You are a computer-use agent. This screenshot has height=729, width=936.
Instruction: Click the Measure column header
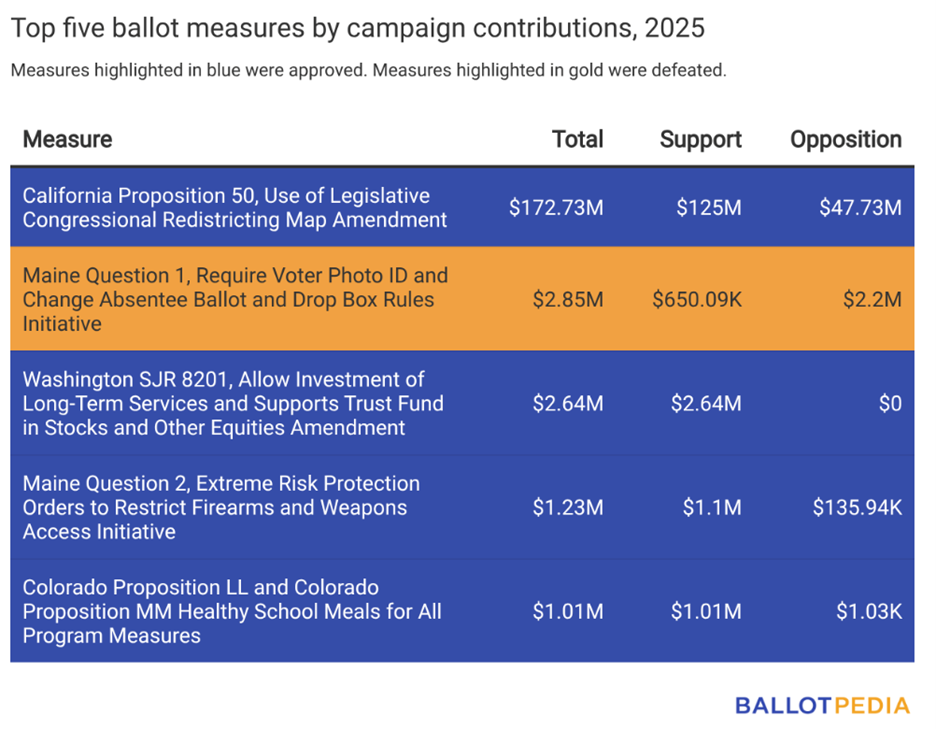click(x=67, y=139)
